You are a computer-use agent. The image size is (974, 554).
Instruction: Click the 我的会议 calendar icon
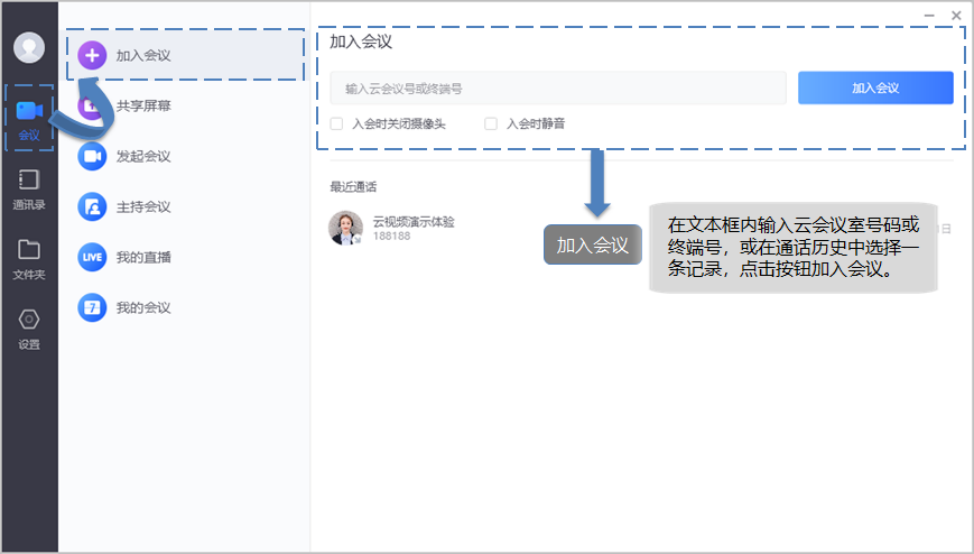(92, 307)
